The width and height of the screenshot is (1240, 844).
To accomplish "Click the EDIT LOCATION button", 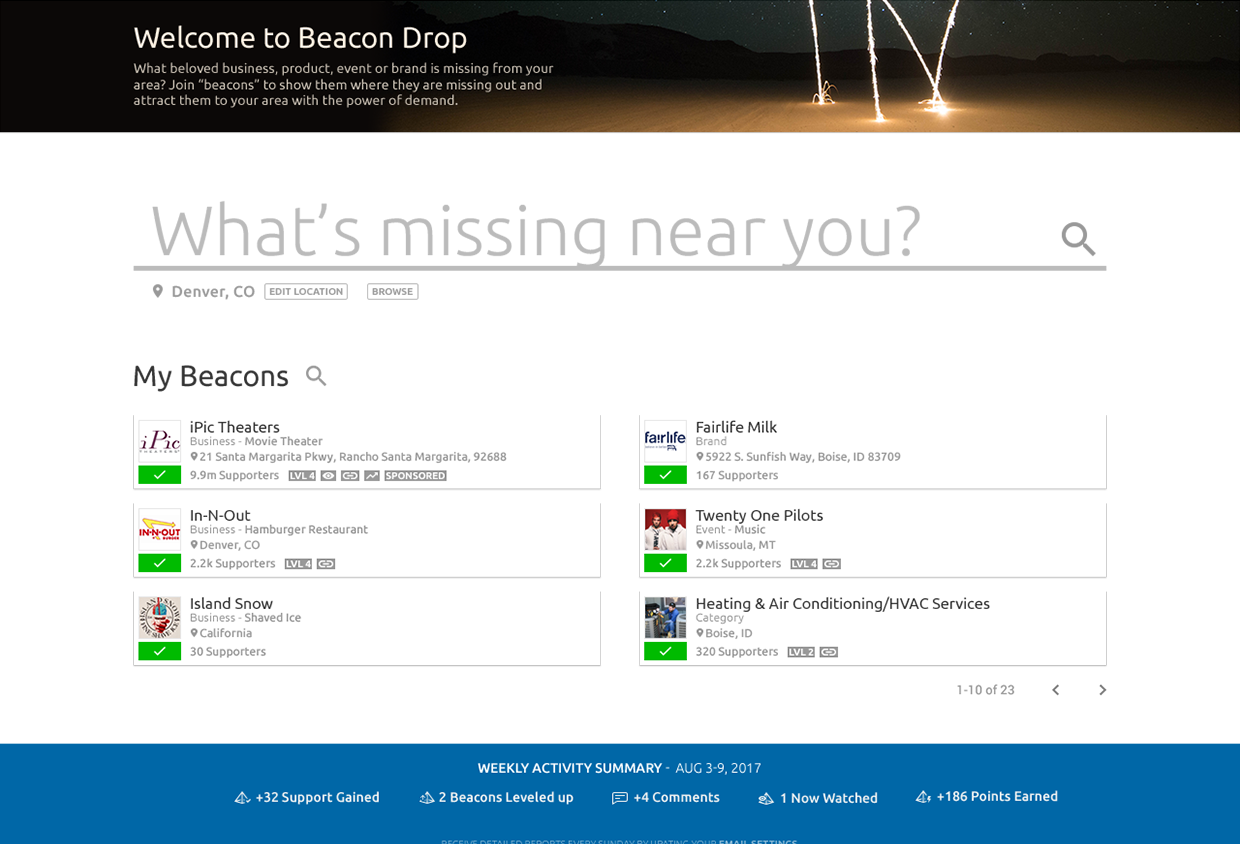I will (x=305, y=291).
